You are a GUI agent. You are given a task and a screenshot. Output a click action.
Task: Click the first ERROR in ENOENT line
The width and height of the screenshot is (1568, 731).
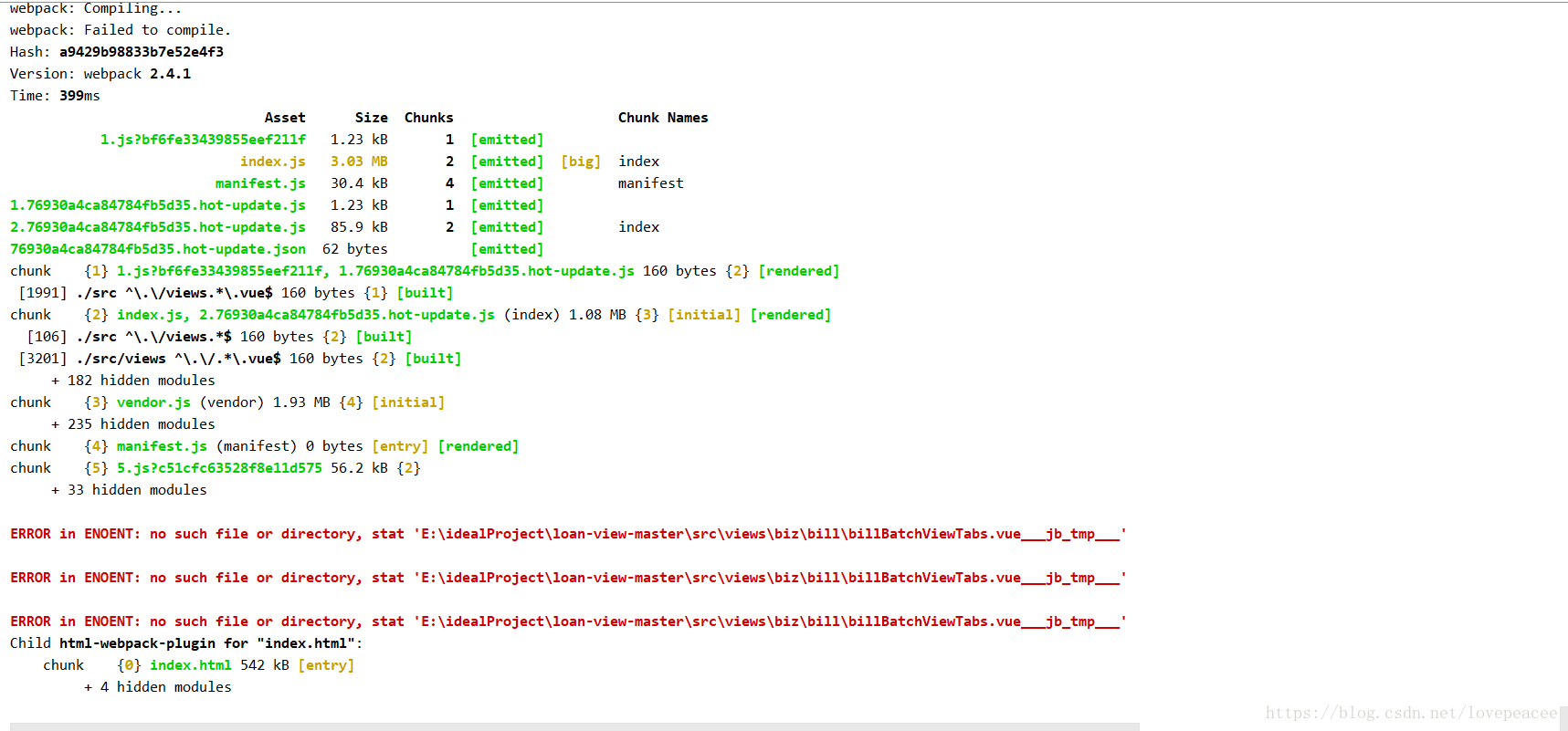coord(568,534)
